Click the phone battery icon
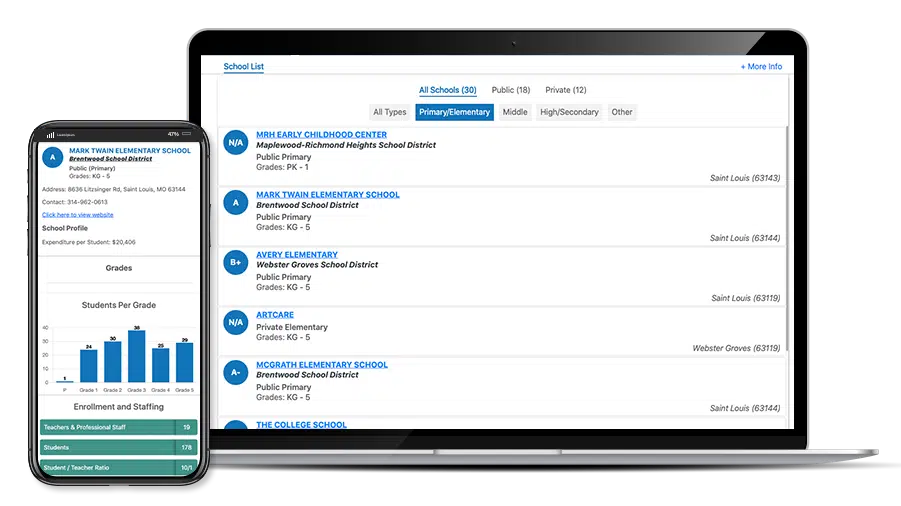Image resolution: width=901 pixels, height=506 pixels. pos(187,134)
